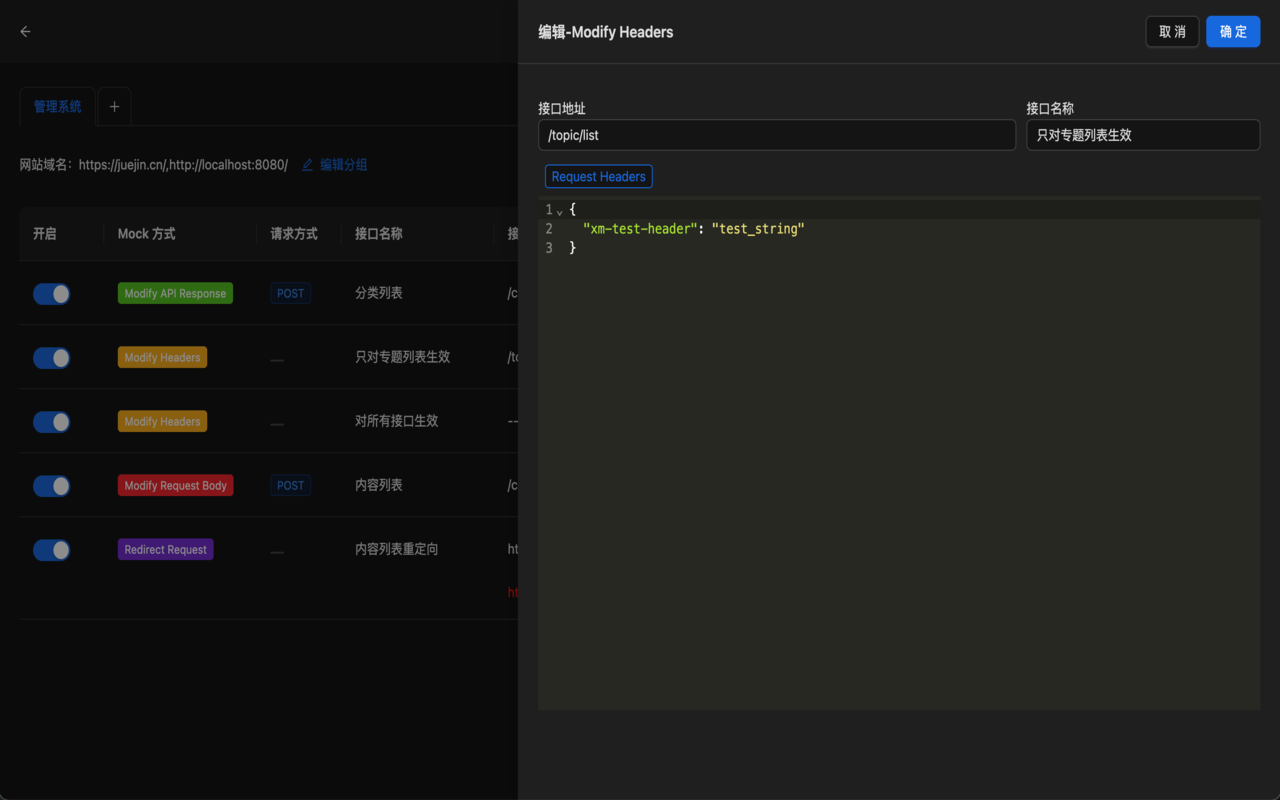1280x800 pixels.
Task: Click the Modify Headers badge on 只对专题列表生效 row
Action: click(x=162, y=357)
